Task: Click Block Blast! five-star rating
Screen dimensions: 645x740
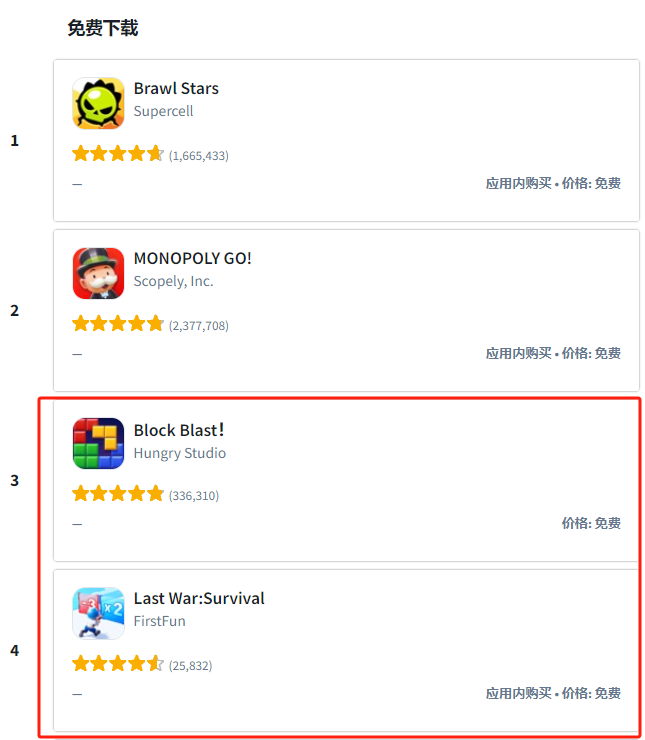Action: (x=118, y=494)
